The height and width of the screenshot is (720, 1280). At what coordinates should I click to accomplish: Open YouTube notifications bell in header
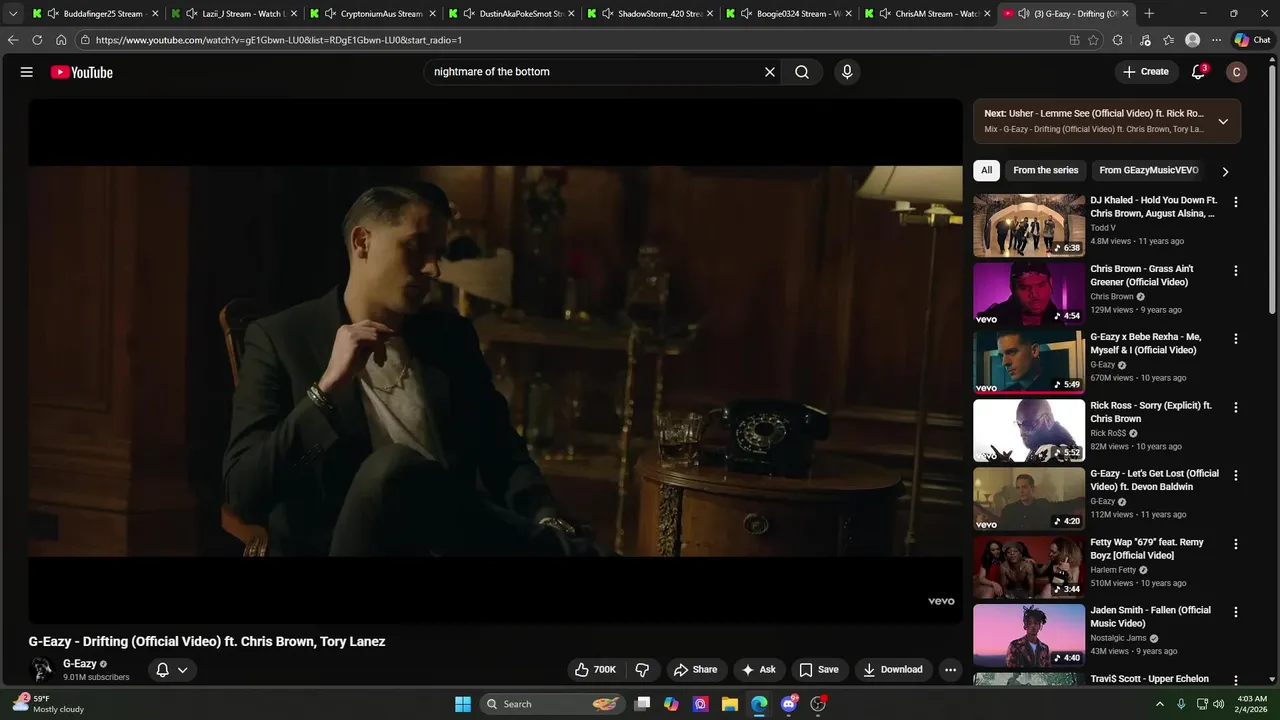1198,72
